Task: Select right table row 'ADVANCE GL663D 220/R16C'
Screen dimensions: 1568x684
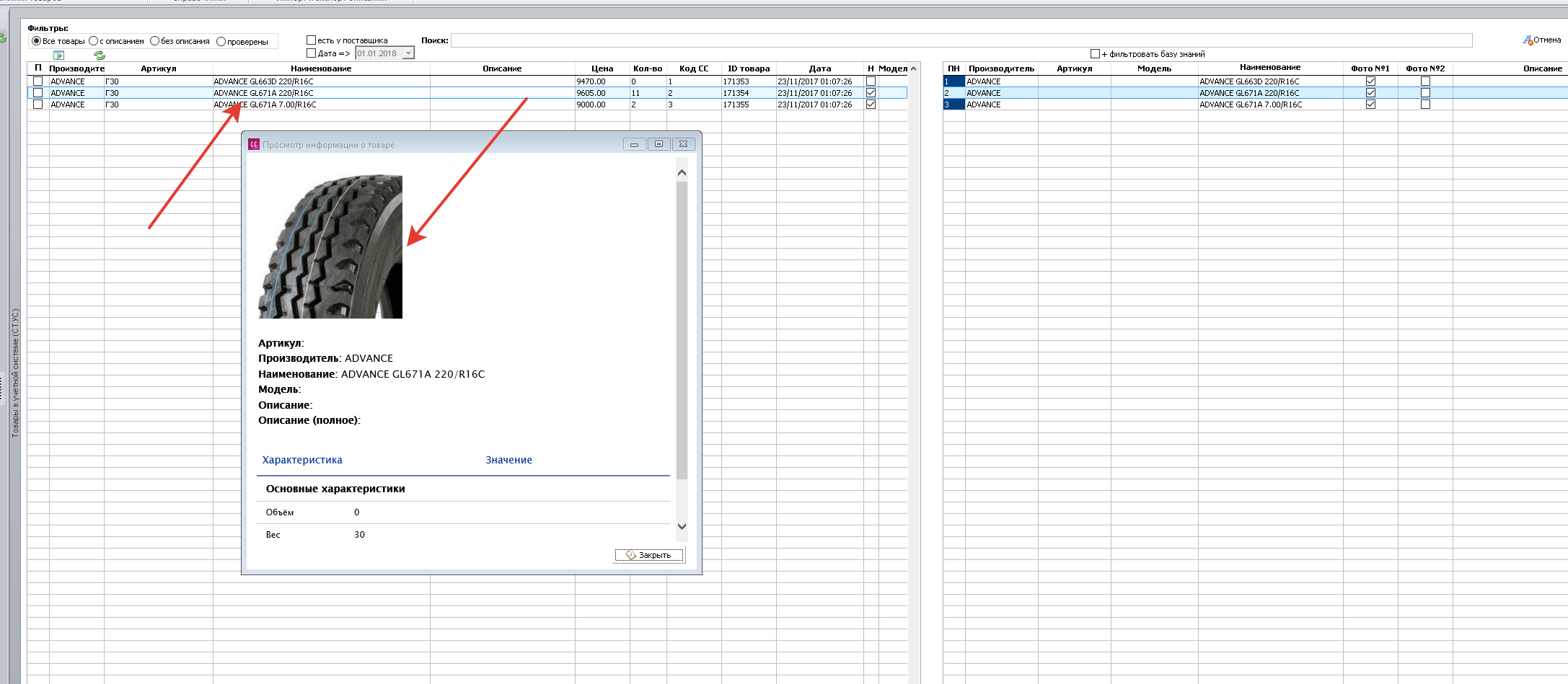Action: point(1255,81)
